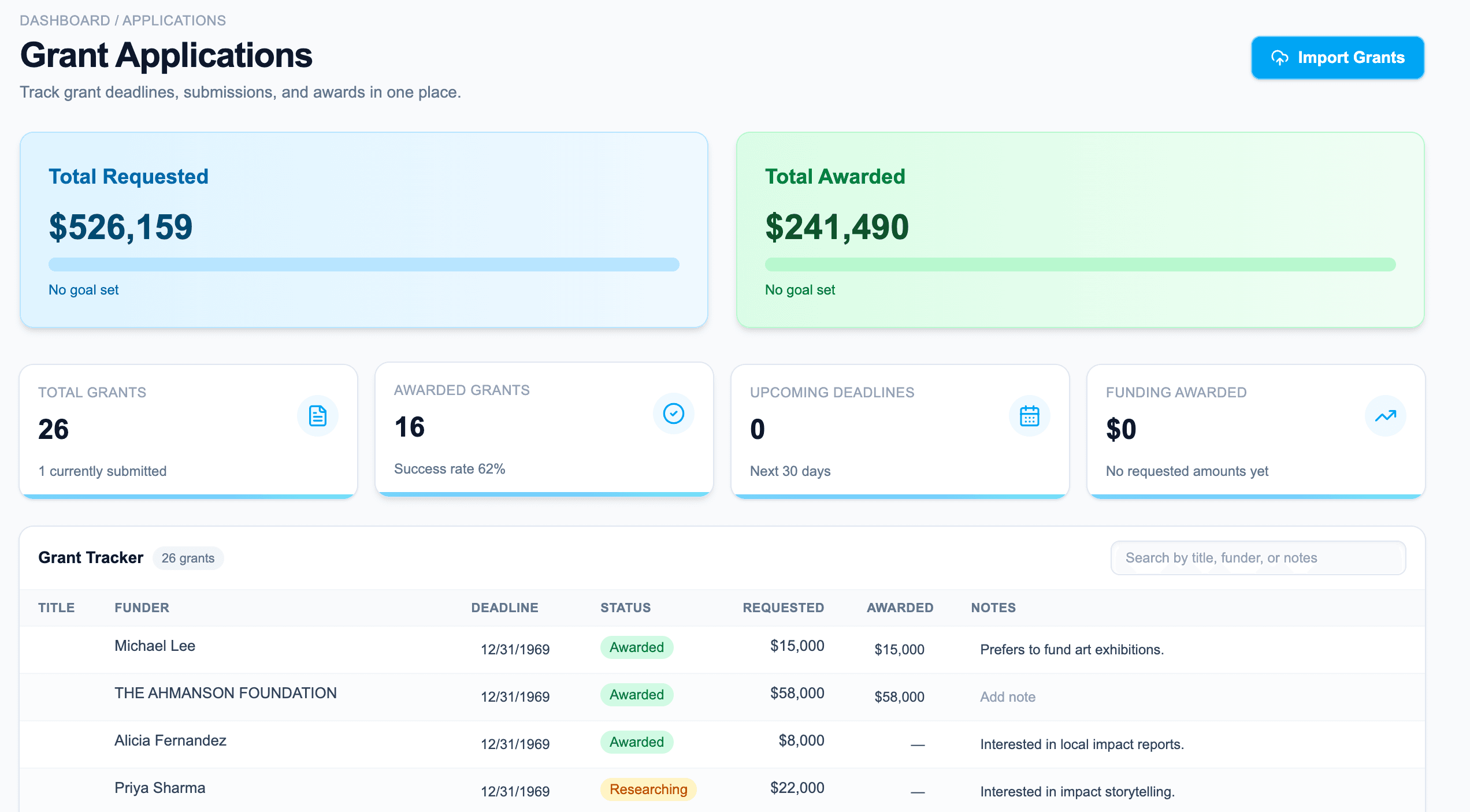Click the Status column header

click(x=625, y=608)
